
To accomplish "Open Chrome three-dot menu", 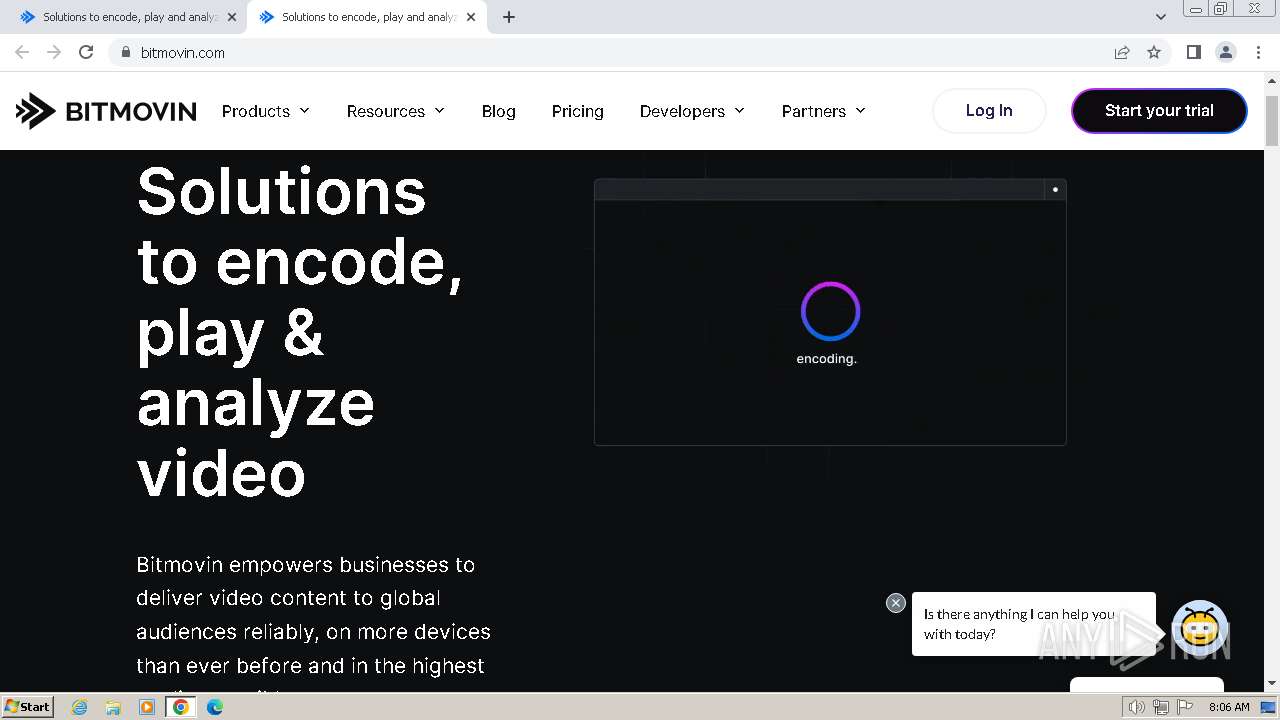I will click(1258, 52).
